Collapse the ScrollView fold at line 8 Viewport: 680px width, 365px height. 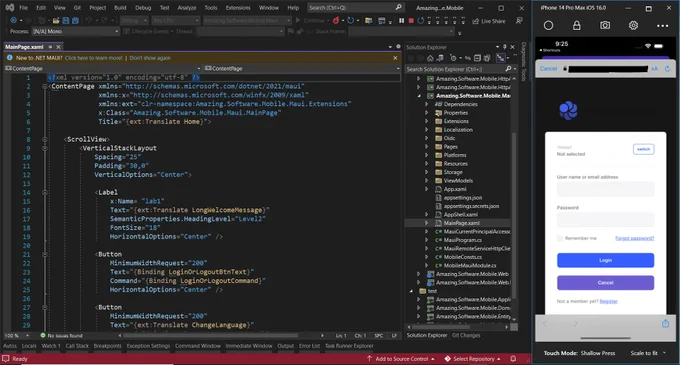click(x=45, y=139)
